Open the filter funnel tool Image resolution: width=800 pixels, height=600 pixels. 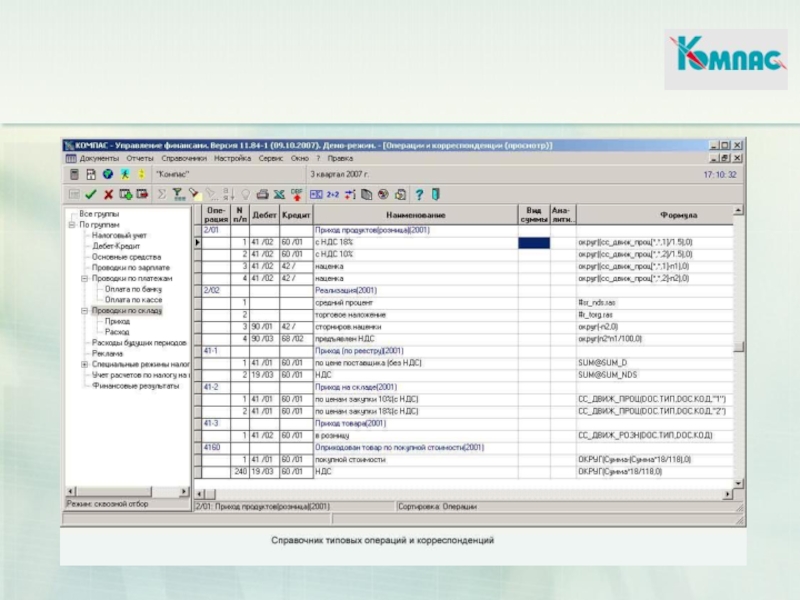click(x=178, y=194)
